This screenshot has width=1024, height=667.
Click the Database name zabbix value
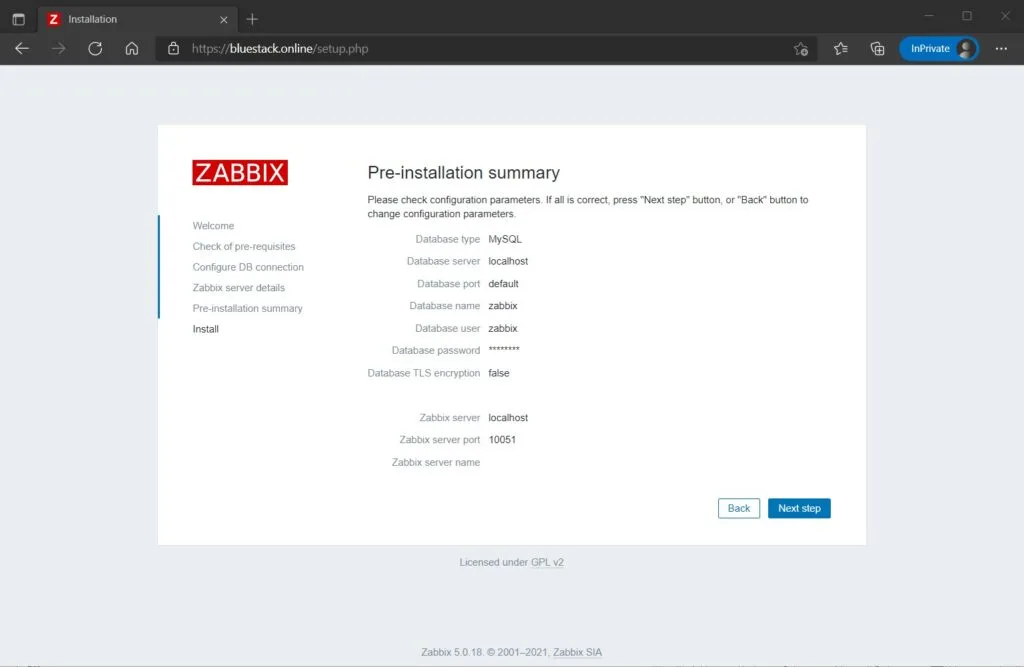tap(502, 306)
